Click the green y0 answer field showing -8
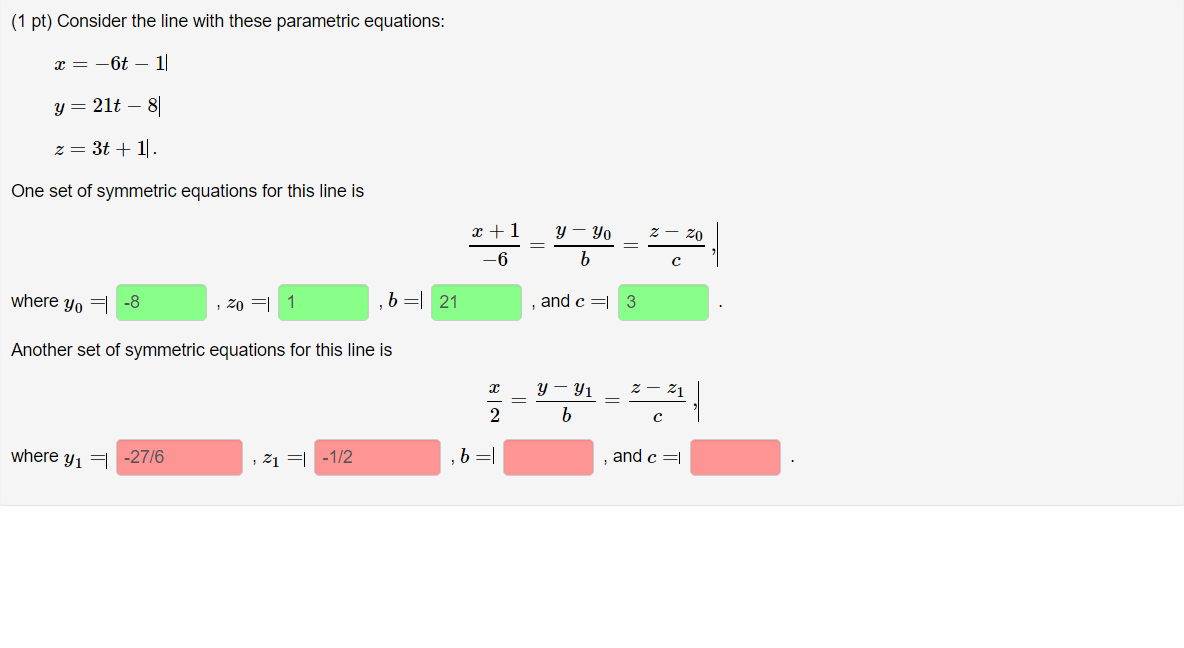 point(159,302)
